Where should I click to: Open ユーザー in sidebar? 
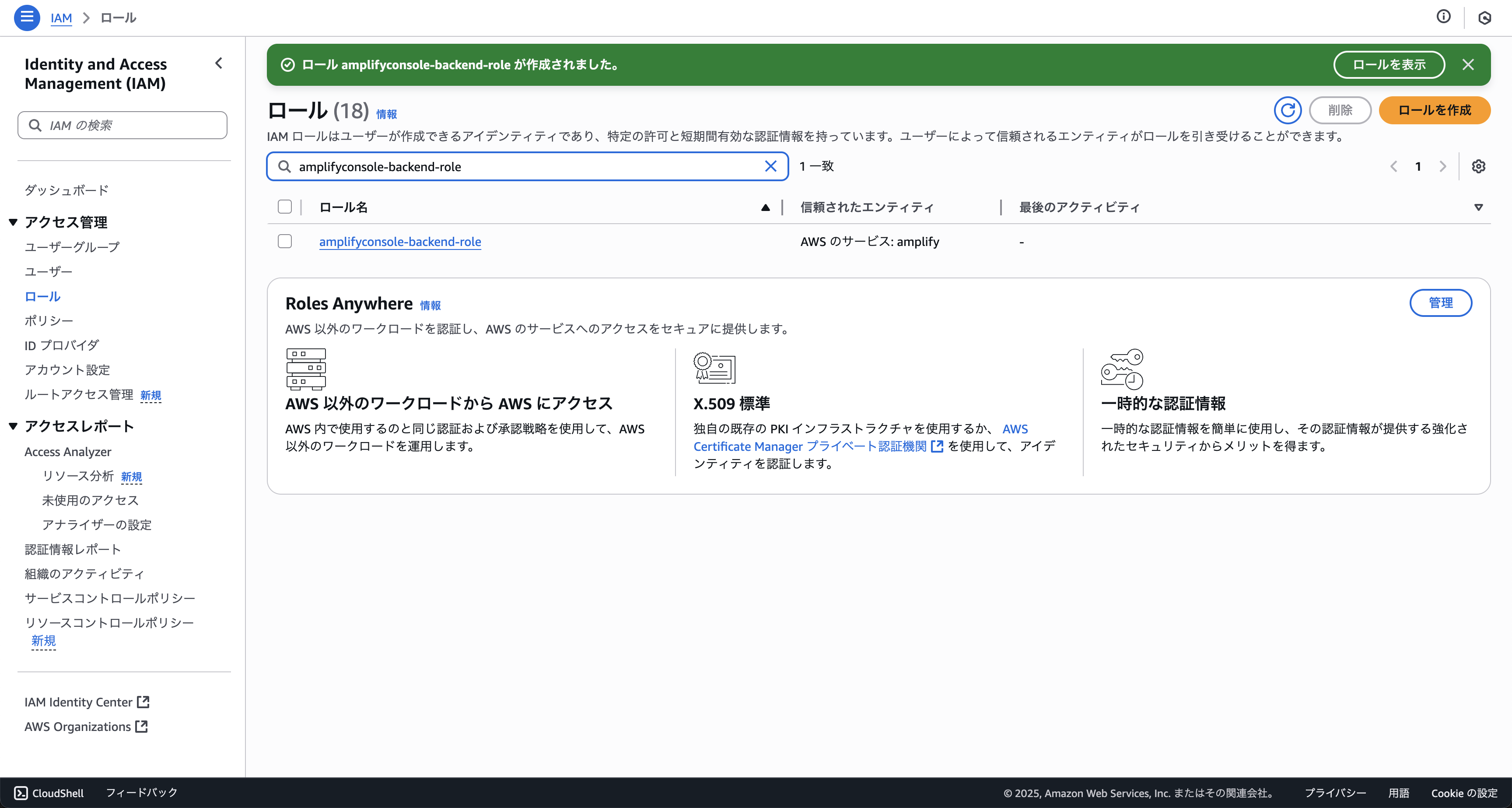(48, 271)
